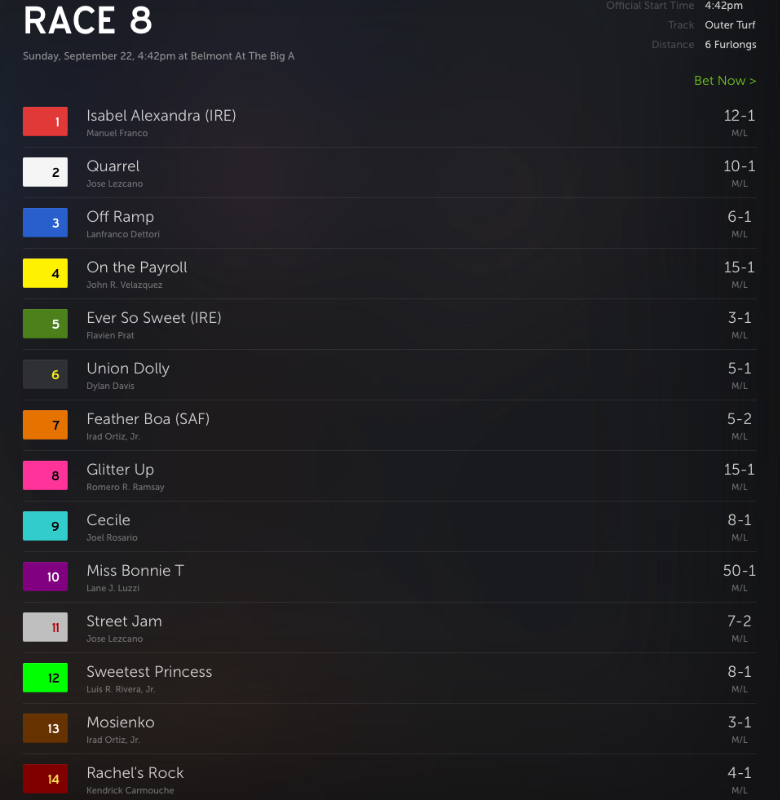This screenshot has width=780, height=800.
Task: Click the green number 5 badge
Action: tap(45, 323)
